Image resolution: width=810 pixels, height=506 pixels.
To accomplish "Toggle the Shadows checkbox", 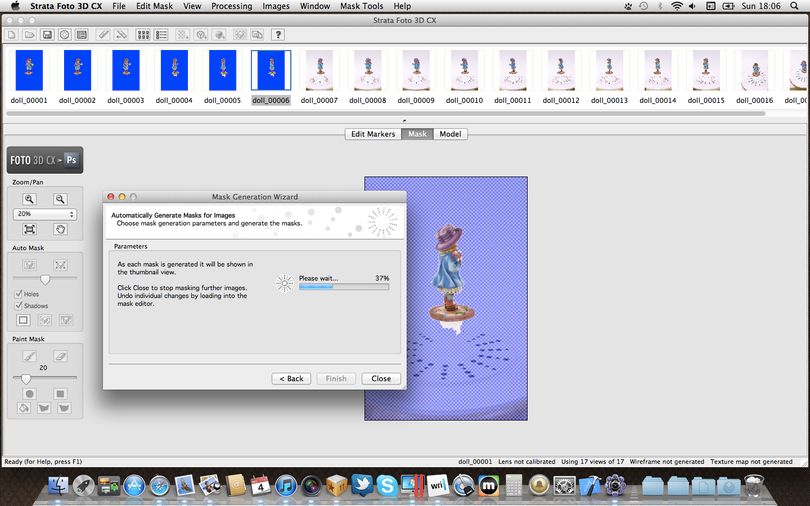I will [19, 305].
